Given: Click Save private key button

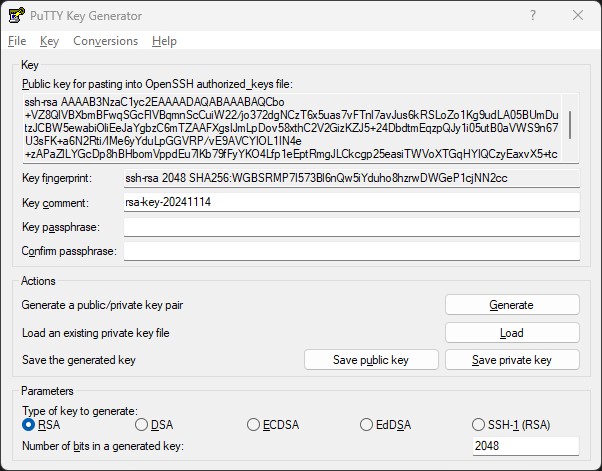Looking at the screenshot, I should [x=512, y=360].
